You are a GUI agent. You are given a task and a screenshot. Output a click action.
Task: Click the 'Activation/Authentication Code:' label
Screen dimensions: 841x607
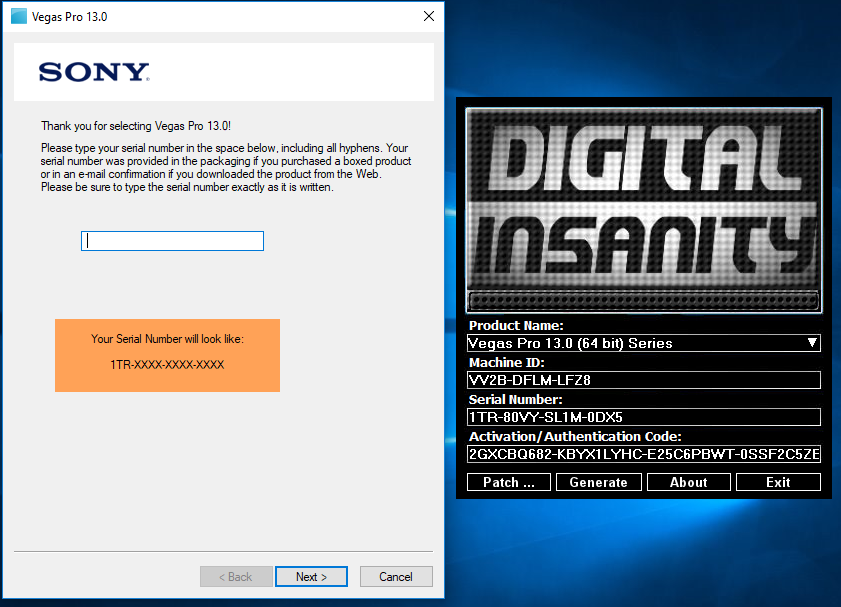coord(575,436)
